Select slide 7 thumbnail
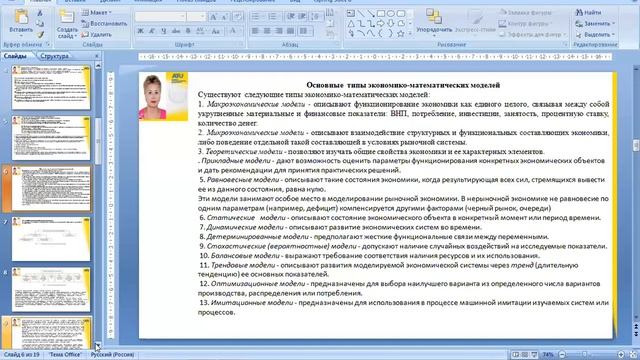Image resolution: width=640 pixels, height=360 pixels. (x=51, y=239)
